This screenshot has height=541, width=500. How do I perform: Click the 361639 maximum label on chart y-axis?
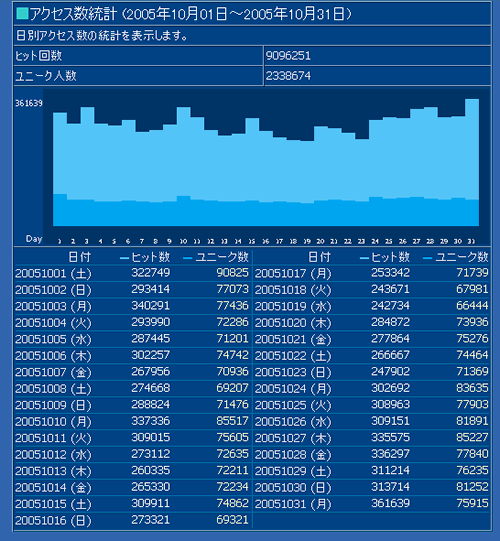coord(29,103)
